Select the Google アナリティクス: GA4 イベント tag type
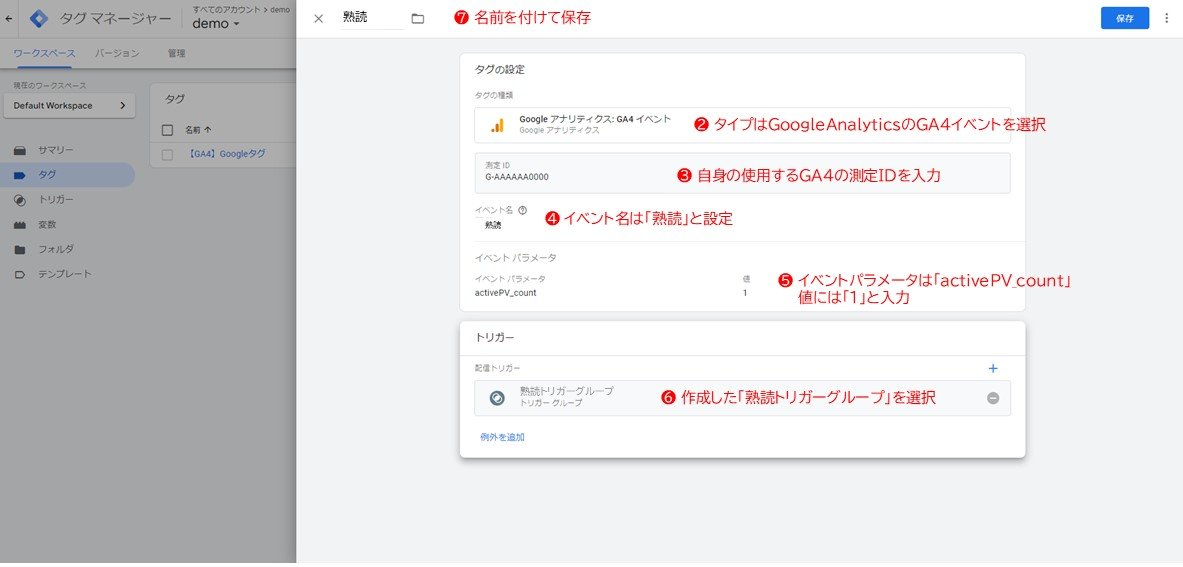This screenshot has width=1183, height=567. pyautogui.click(x=742, y=125)
